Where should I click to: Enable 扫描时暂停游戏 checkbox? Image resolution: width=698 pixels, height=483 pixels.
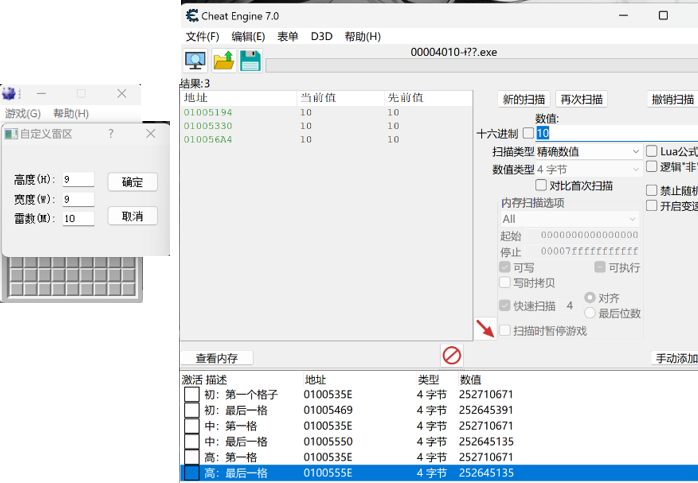click(505, 331)
